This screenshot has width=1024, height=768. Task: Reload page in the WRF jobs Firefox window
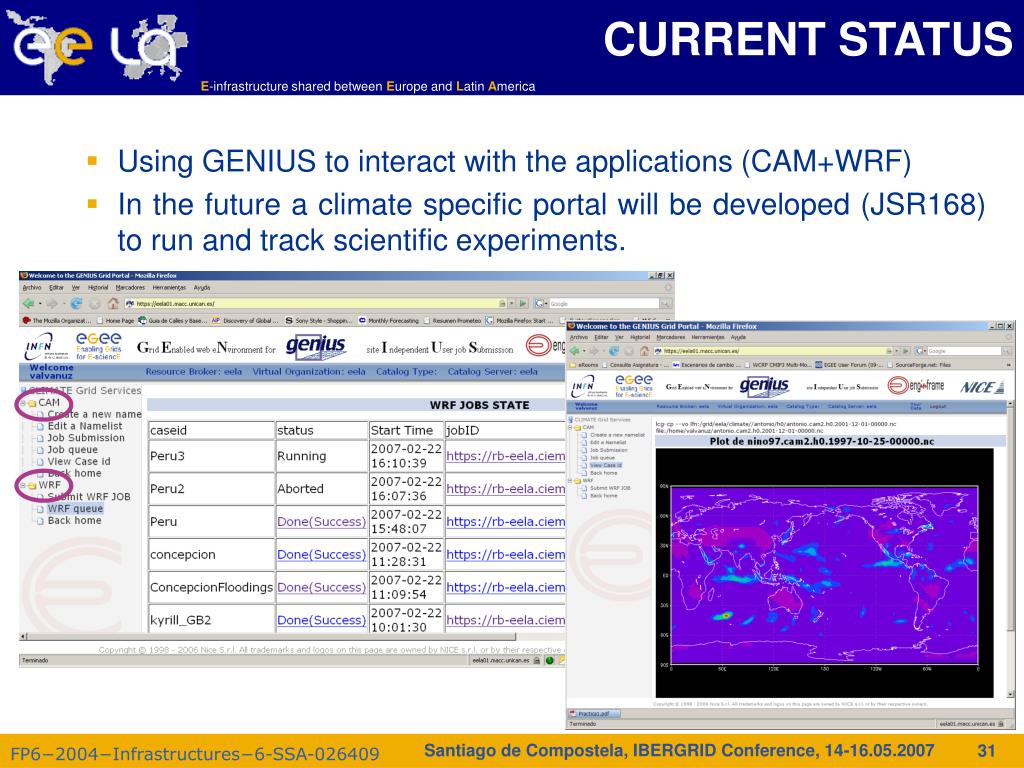tap(76, 304)
